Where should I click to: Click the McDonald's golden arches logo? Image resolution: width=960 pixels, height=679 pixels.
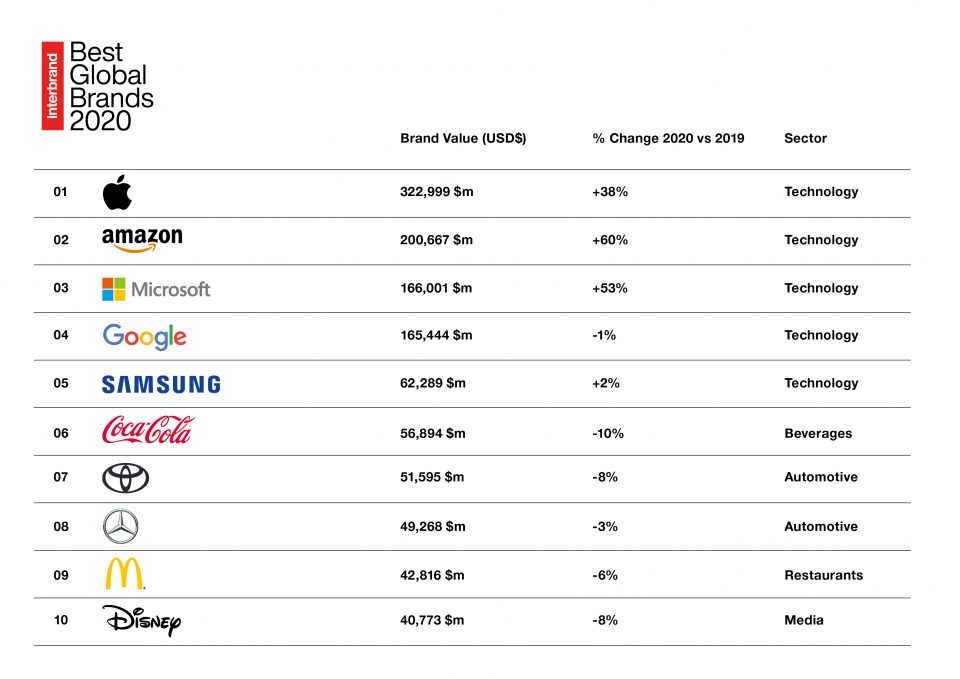point(125,574)
